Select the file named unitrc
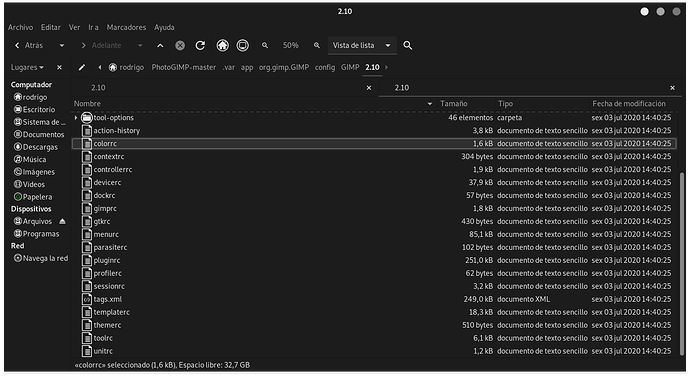Image resolution: width=690 pixels, height=377 pixels. coord(103,351)
